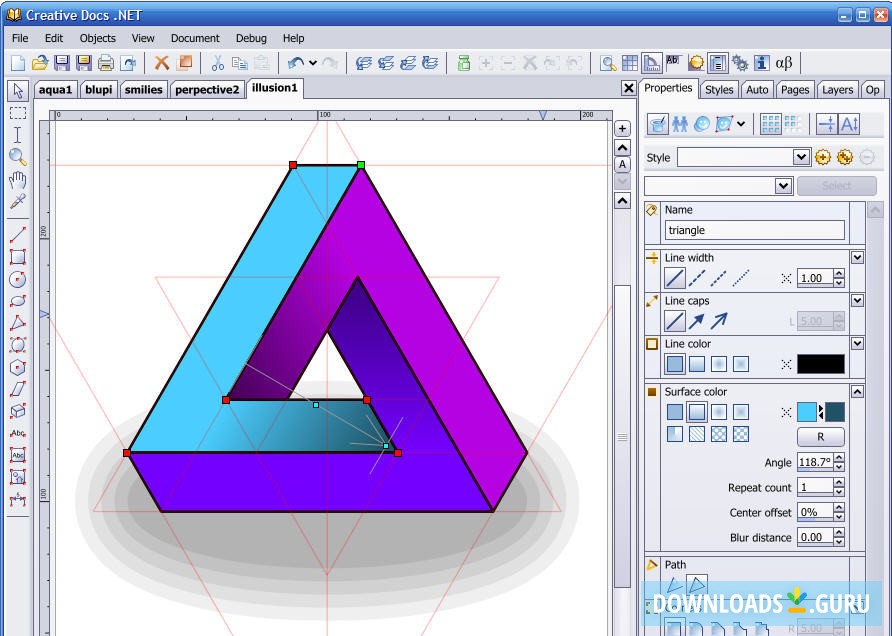Screen dimensions: 892x636
Task: Click the light blue Surface color swatch
Action: point(807,412)
